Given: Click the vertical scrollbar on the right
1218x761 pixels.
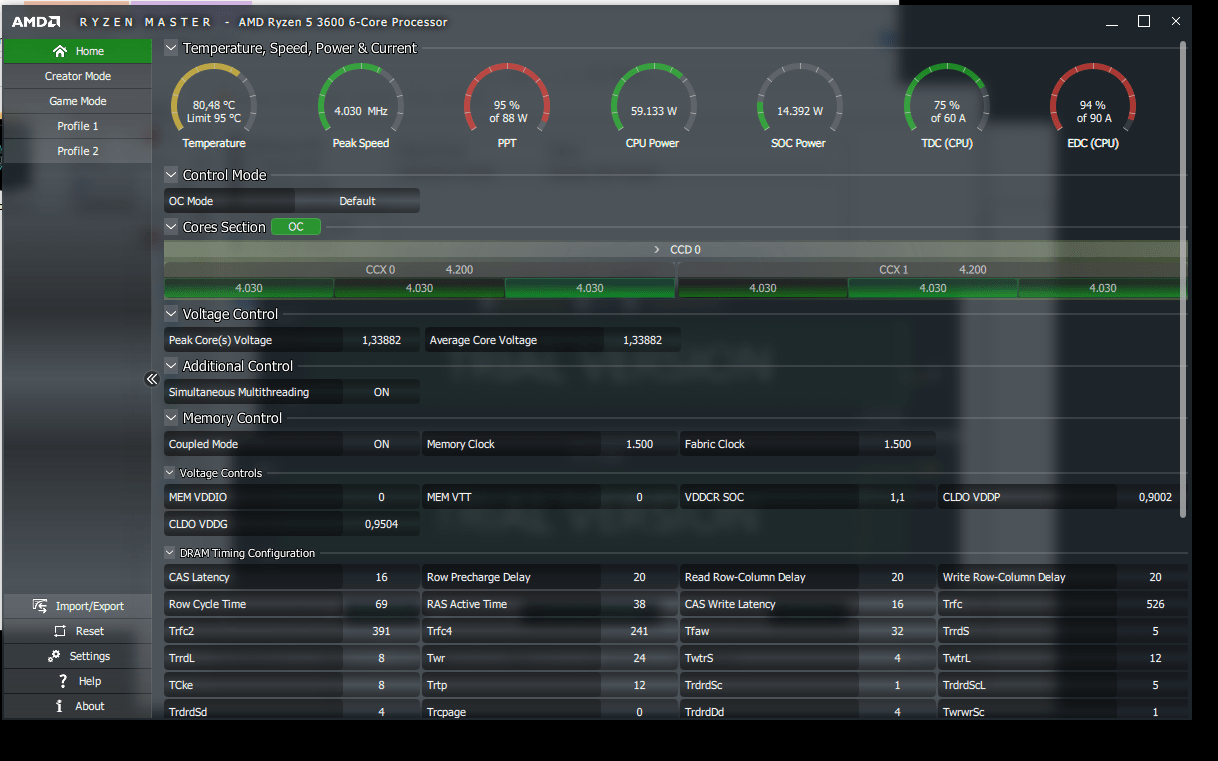Looking at the screenshot, I should (x=1184, y=280).
